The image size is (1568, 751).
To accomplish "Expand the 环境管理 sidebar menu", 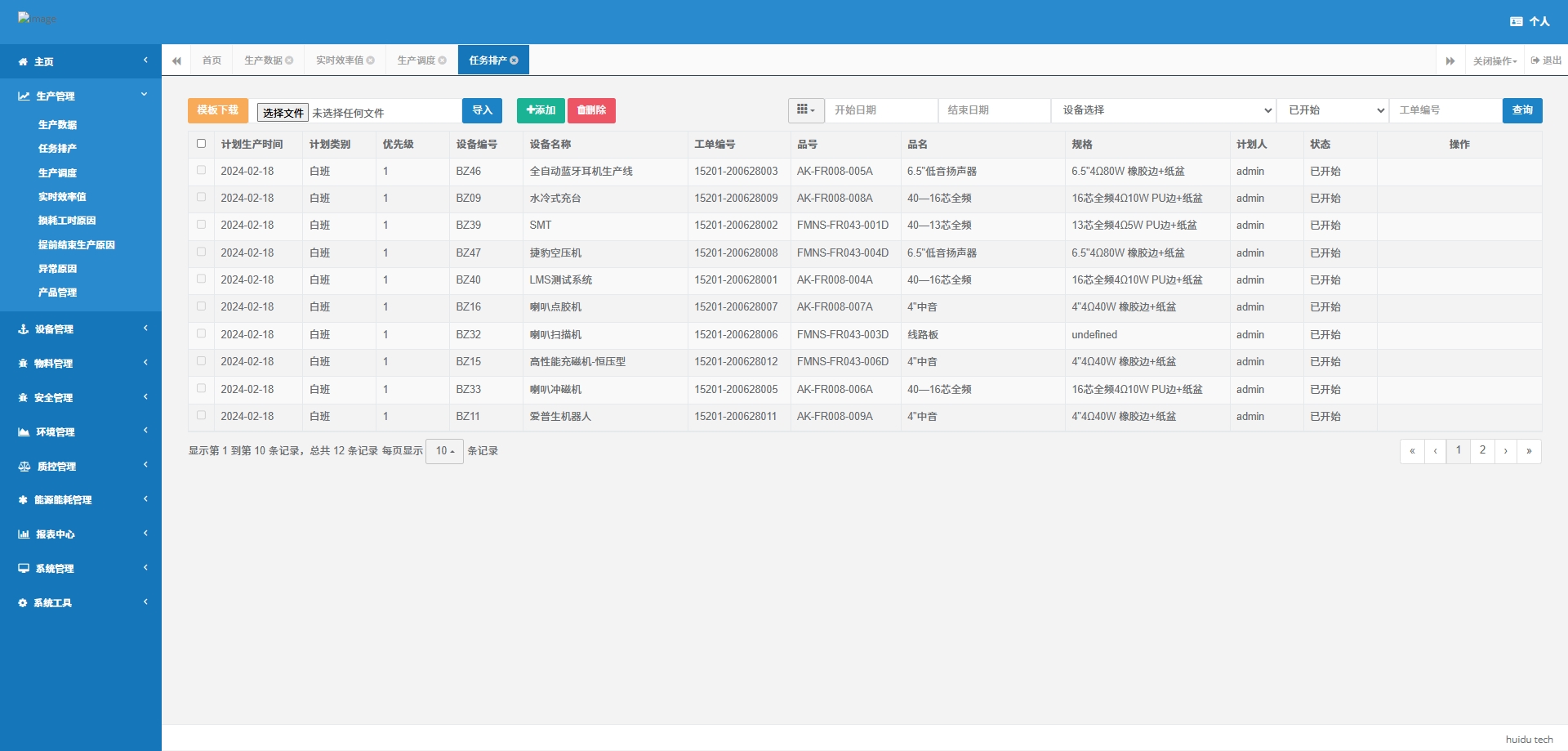I will tap(81, 432).
